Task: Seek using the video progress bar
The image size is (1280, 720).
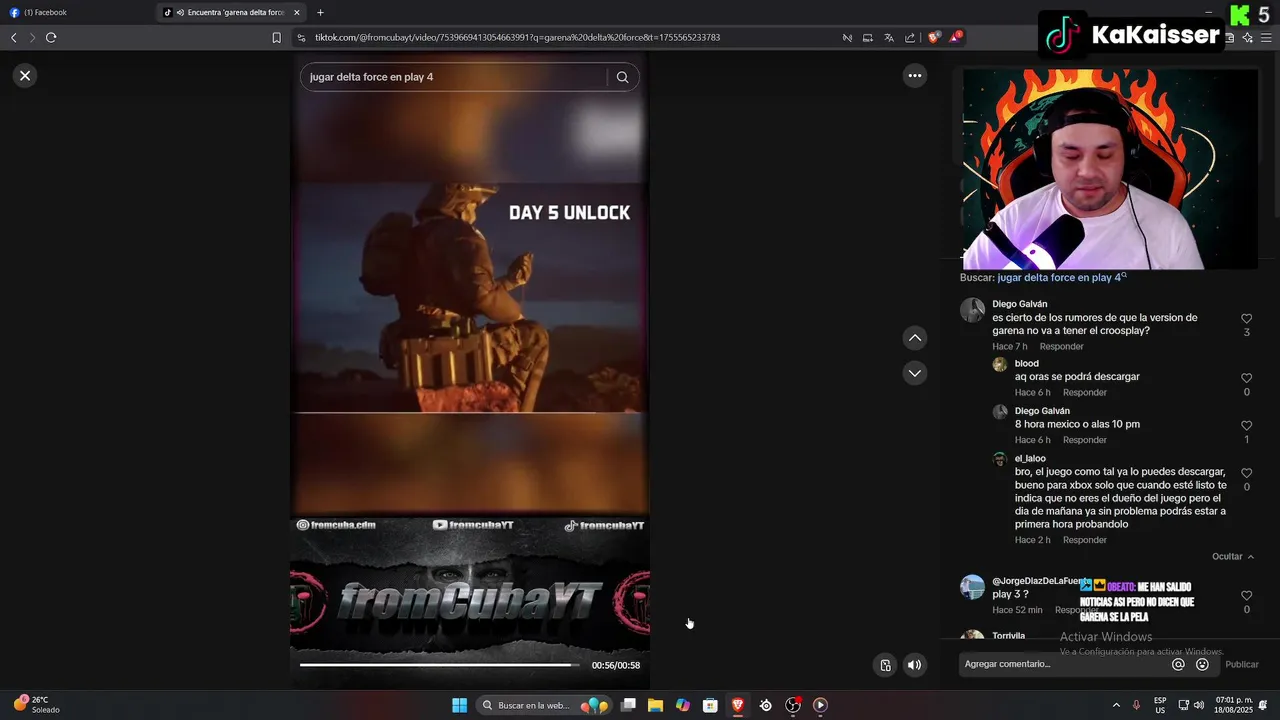Action: pos(440,665)
